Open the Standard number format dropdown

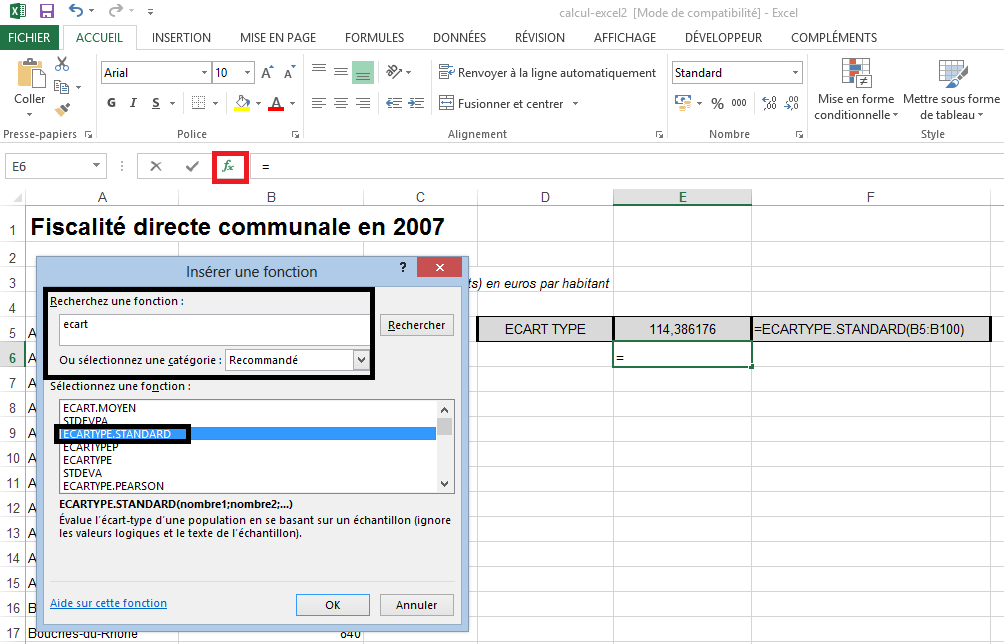pyautogui.click(x=796, y=73)
